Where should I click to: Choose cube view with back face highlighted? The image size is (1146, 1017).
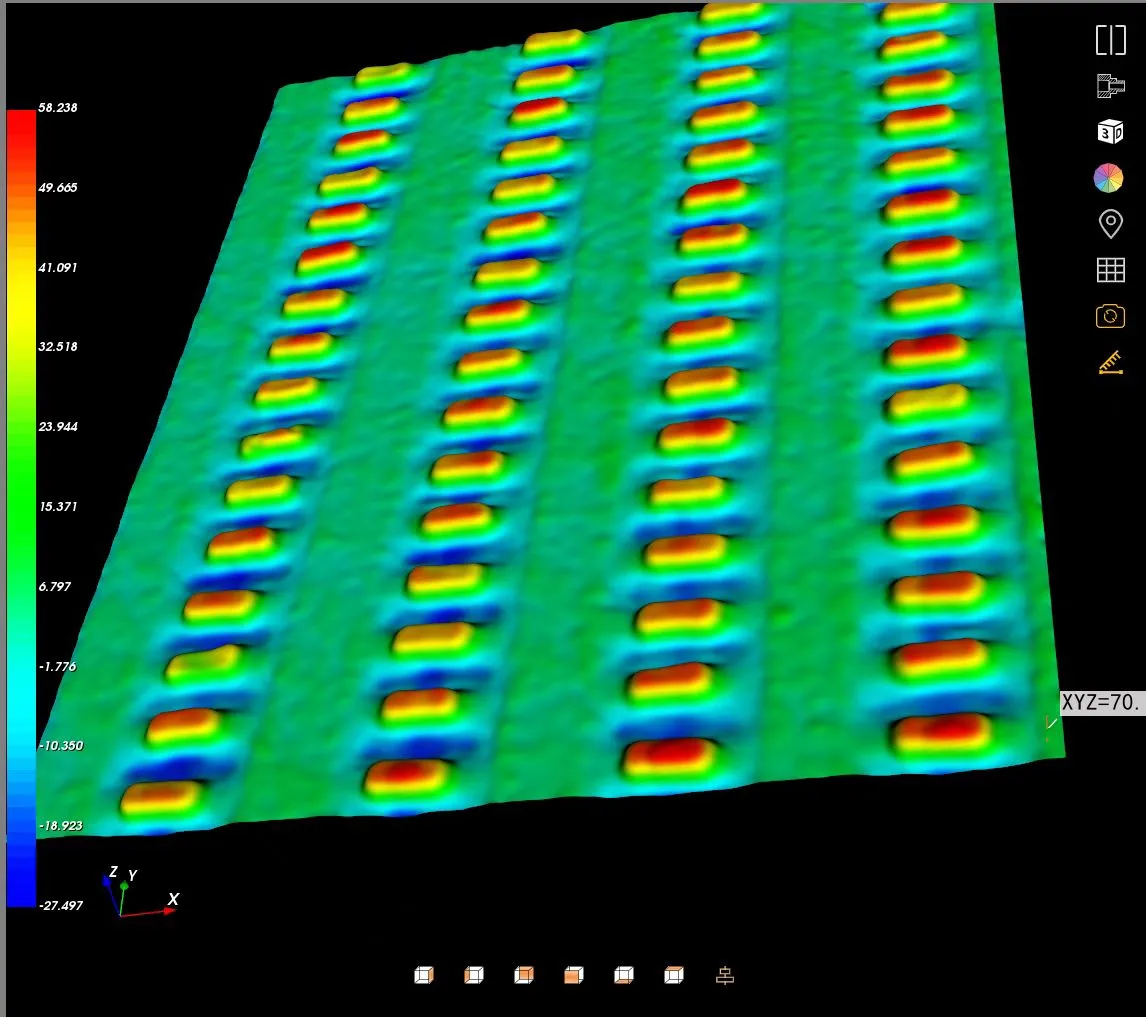(524, 975)
